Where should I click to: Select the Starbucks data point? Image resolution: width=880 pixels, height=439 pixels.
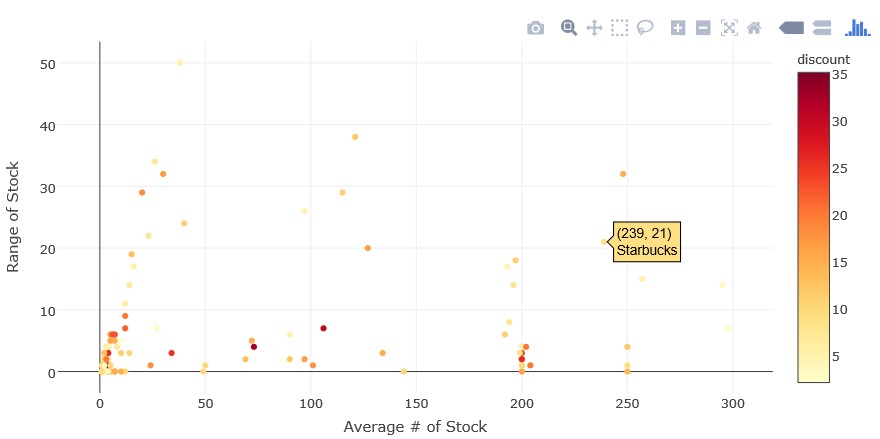(x=604, y=242)
